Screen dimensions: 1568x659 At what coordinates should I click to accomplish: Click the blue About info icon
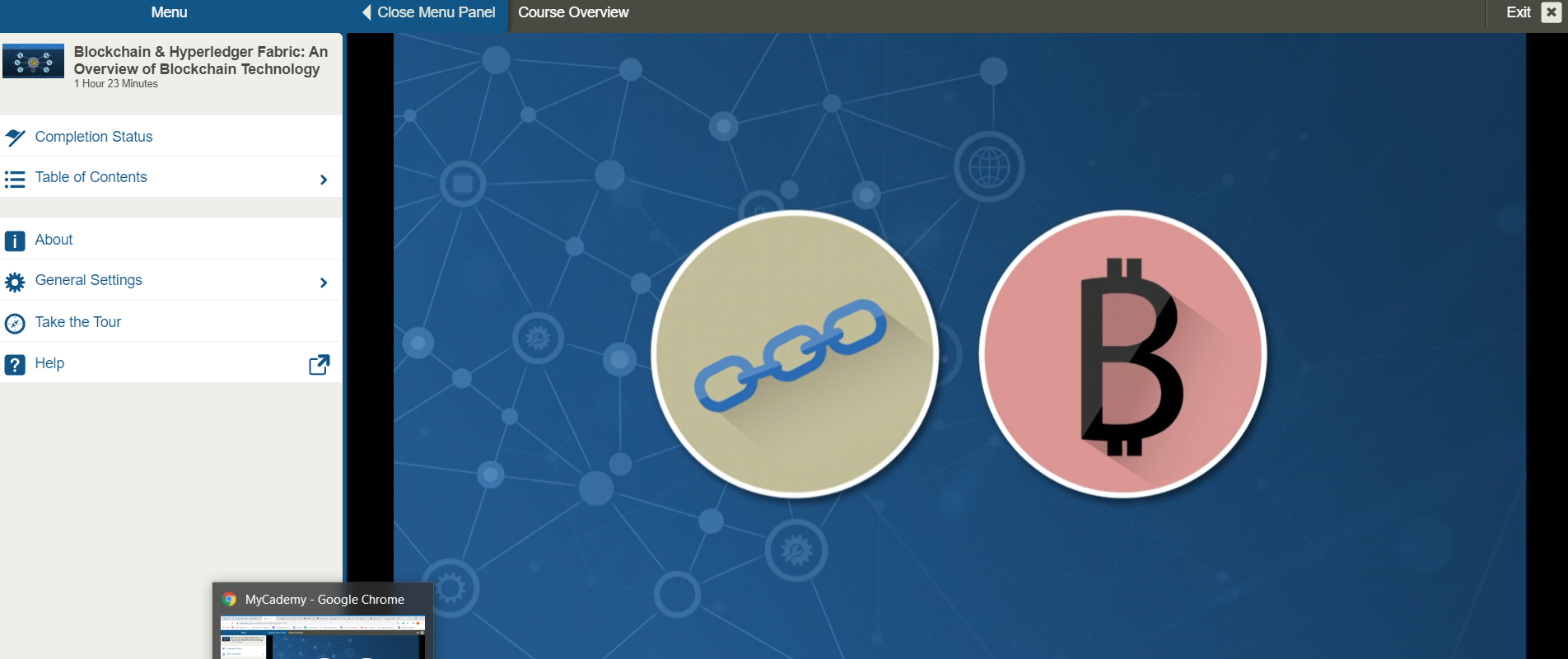pos(15,241)
